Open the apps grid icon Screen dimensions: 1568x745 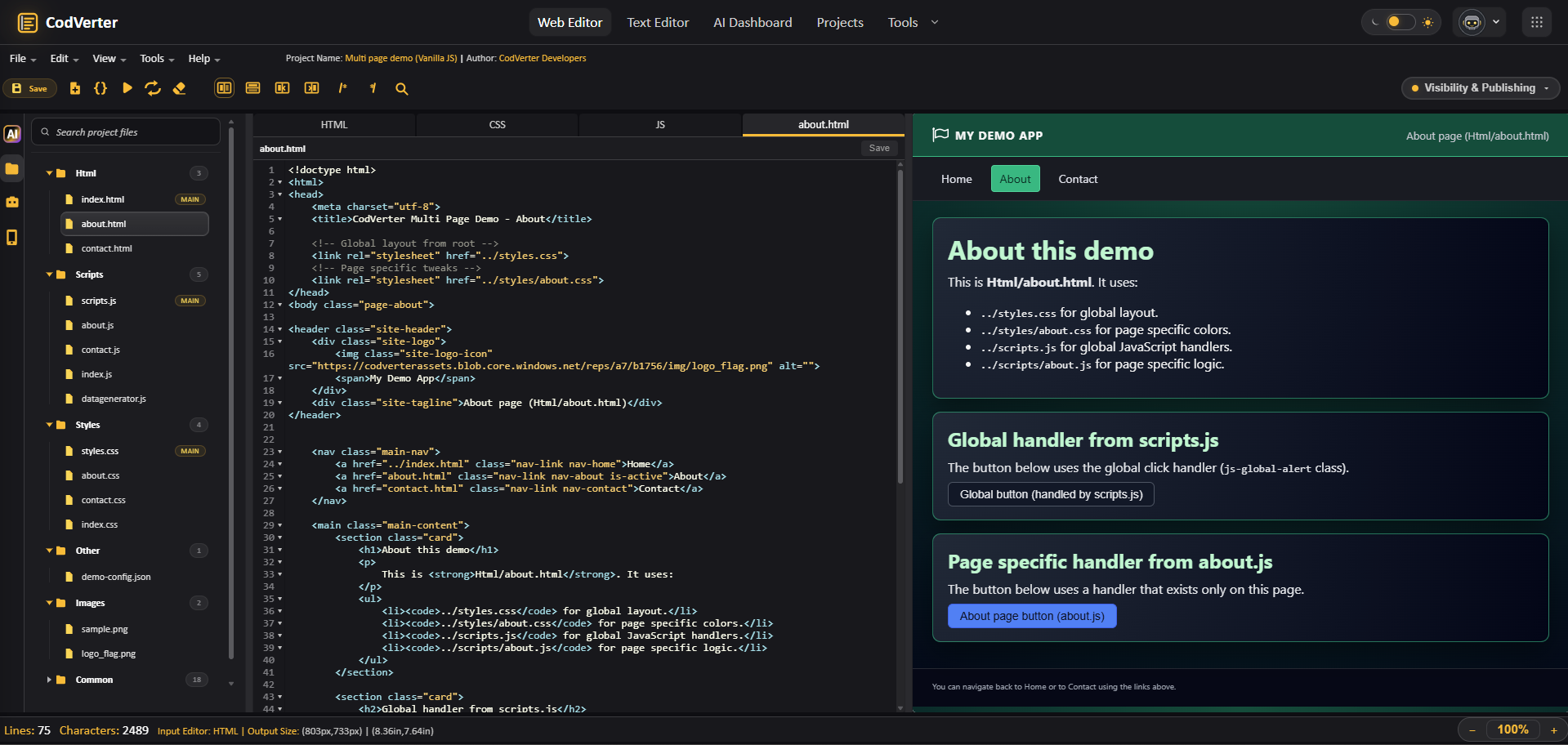click(1537, 23)
